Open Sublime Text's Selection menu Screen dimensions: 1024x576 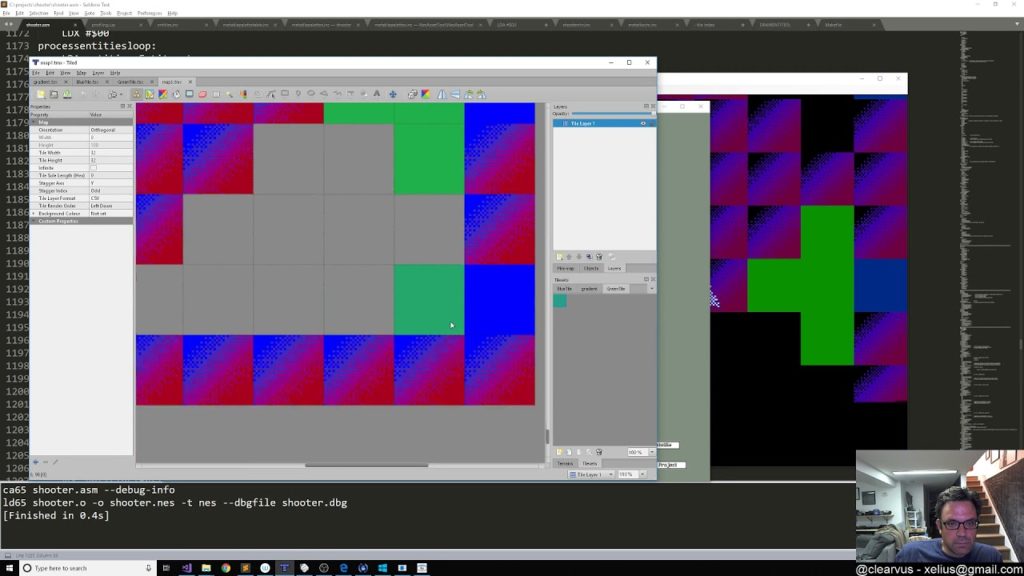pos(39,13)
